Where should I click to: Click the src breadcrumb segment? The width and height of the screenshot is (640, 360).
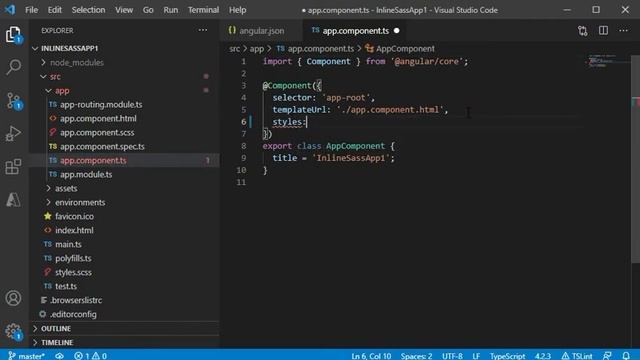click(234, 49)
